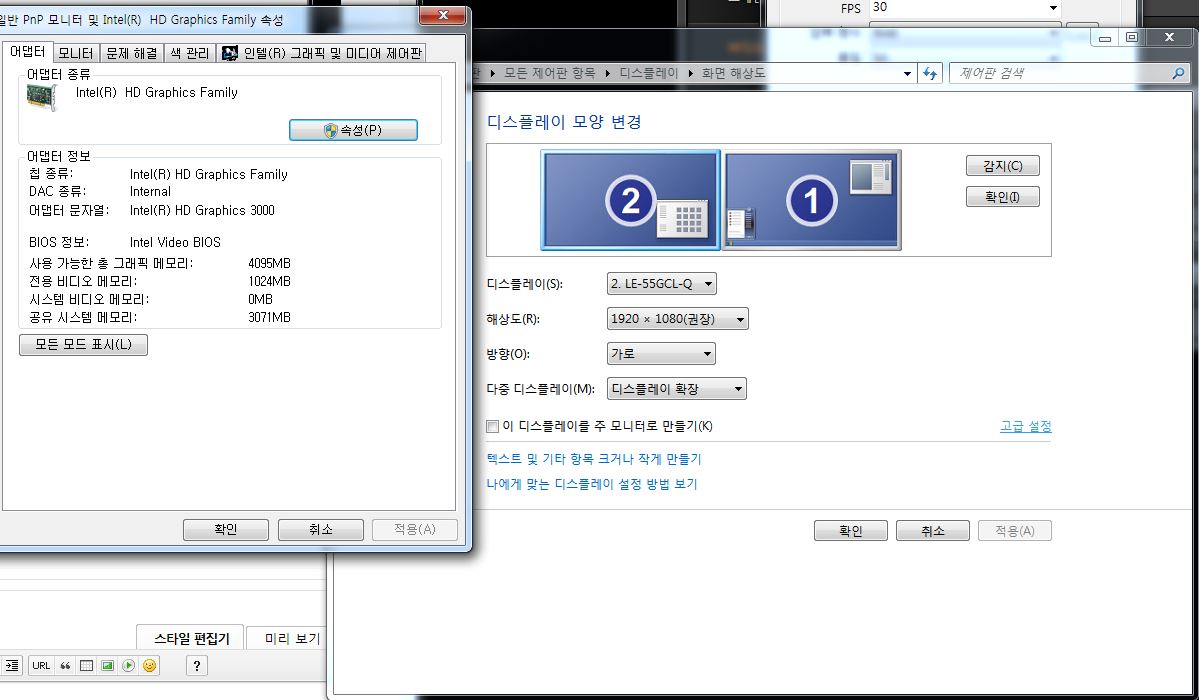1199x700 pixels.
Task: Switch to the 색 관리 tab
Action: pos(190,53)
